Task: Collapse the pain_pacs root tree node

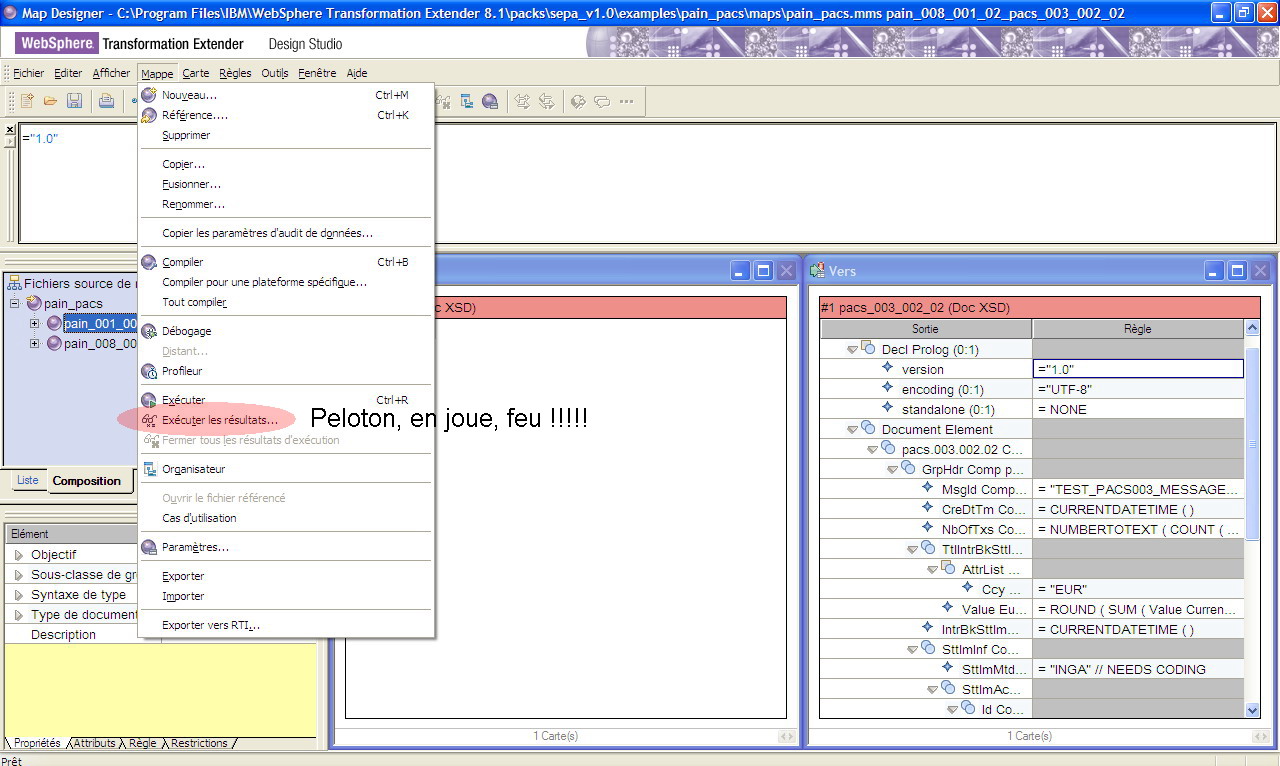Action: (15, 303)
